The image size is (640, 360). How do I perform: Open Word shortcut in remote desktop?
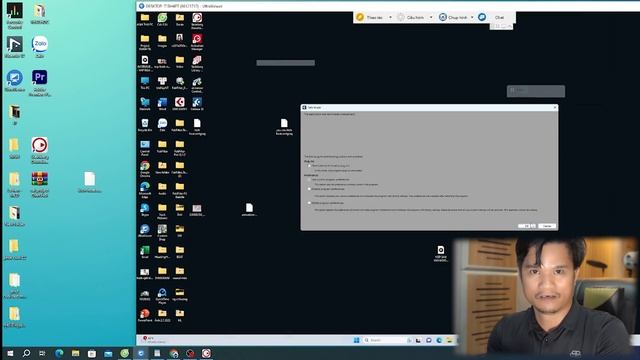coord(162,102)
